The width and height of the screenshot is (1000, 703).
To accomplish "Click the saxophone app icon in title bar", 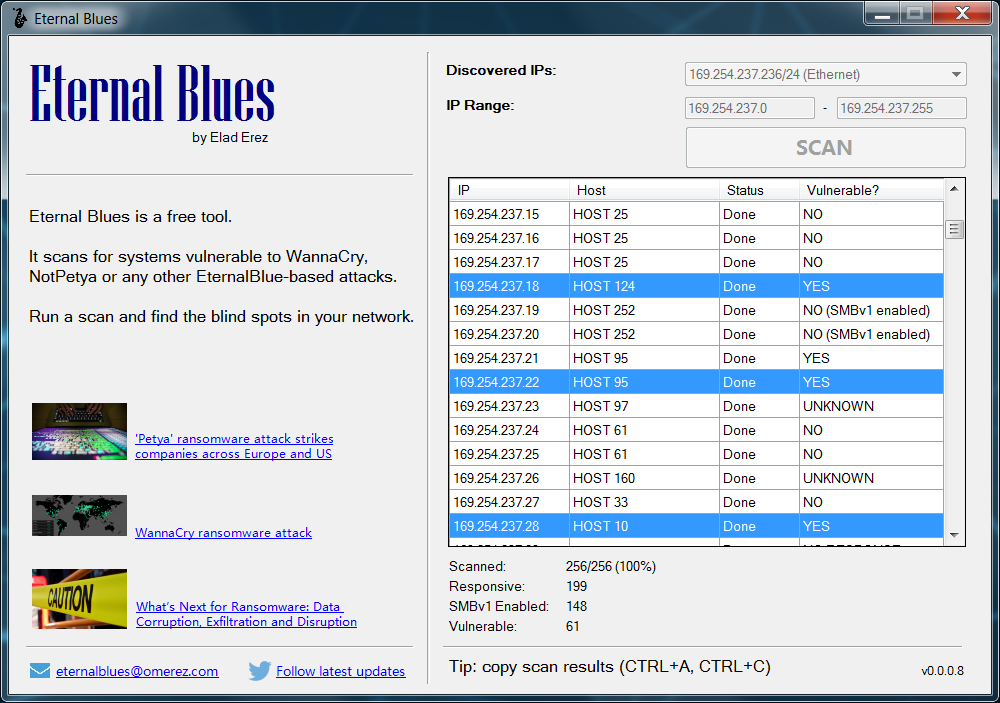I will 20,18.
